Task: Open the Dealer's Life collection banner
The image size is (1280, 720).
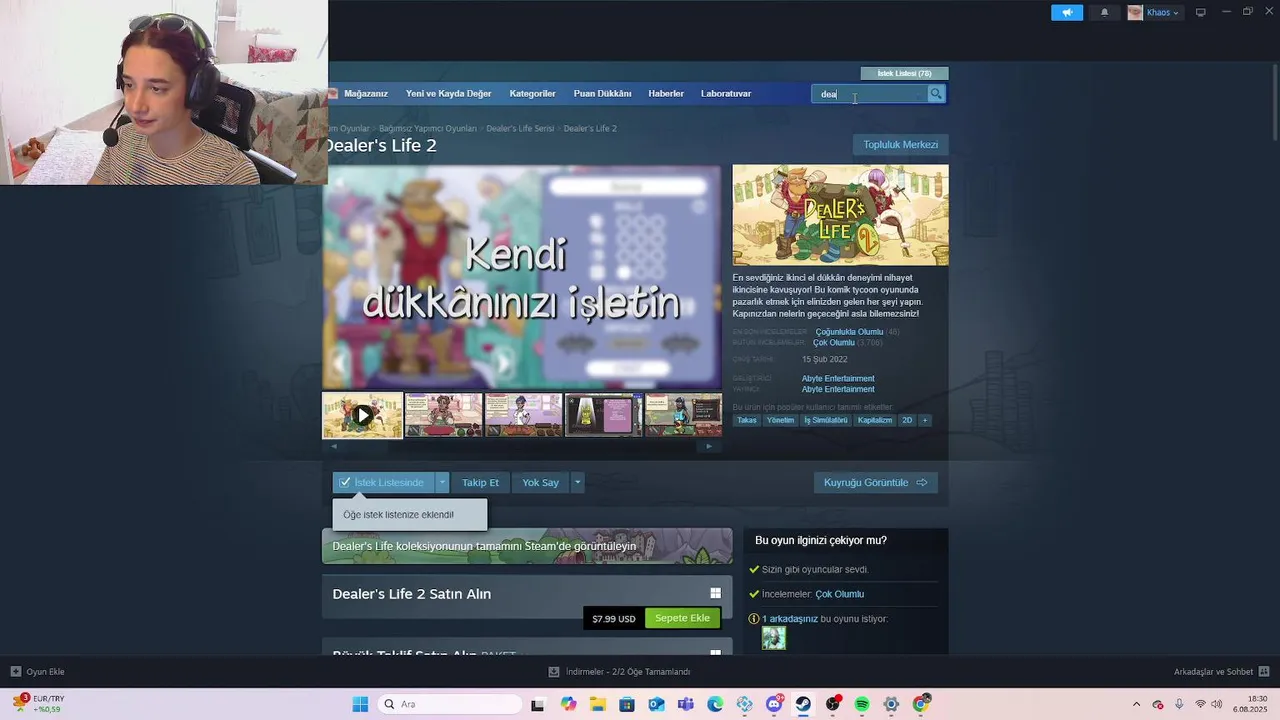Action: coord(527,546)
